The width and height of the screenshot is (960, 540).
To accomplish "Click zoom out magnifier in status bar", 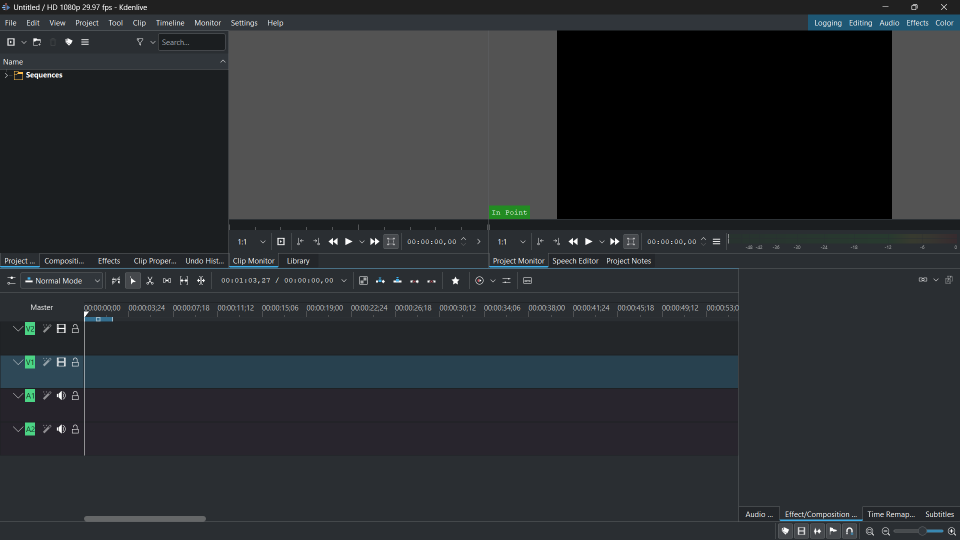I will coord(886,531).
